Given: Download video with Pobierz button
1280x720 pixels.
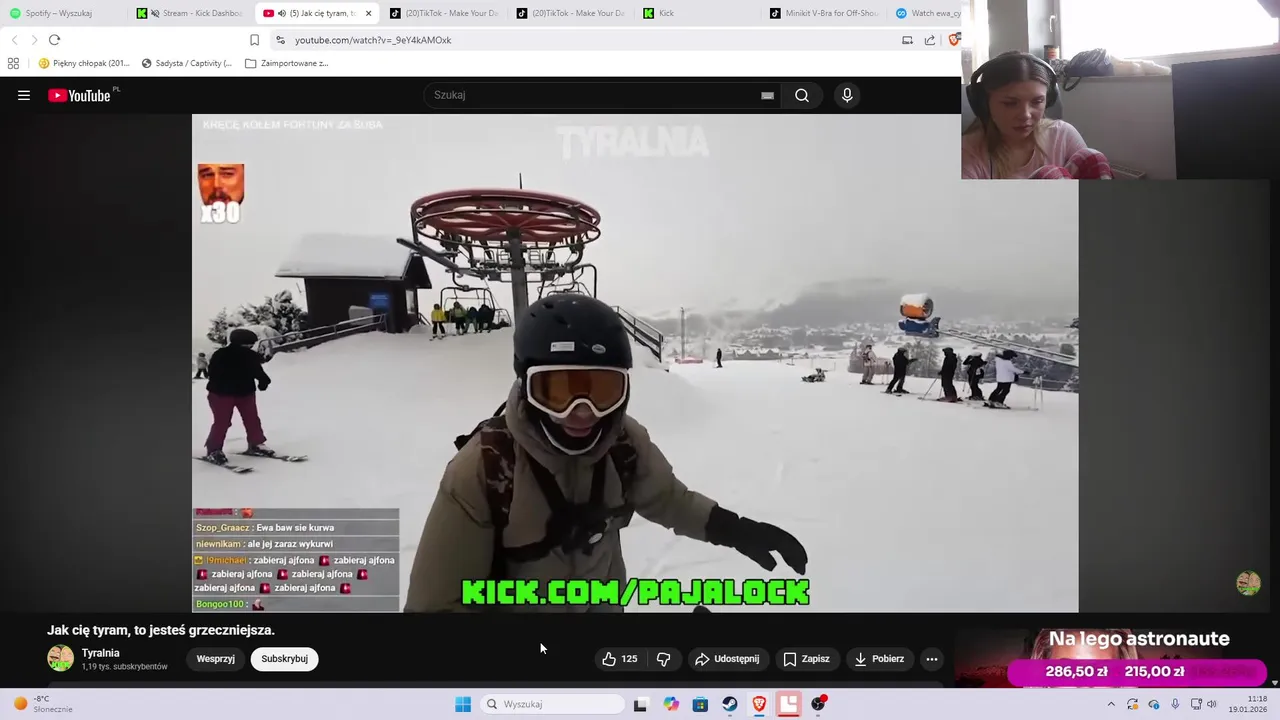Looking at the screenshot, I should 879,659.
